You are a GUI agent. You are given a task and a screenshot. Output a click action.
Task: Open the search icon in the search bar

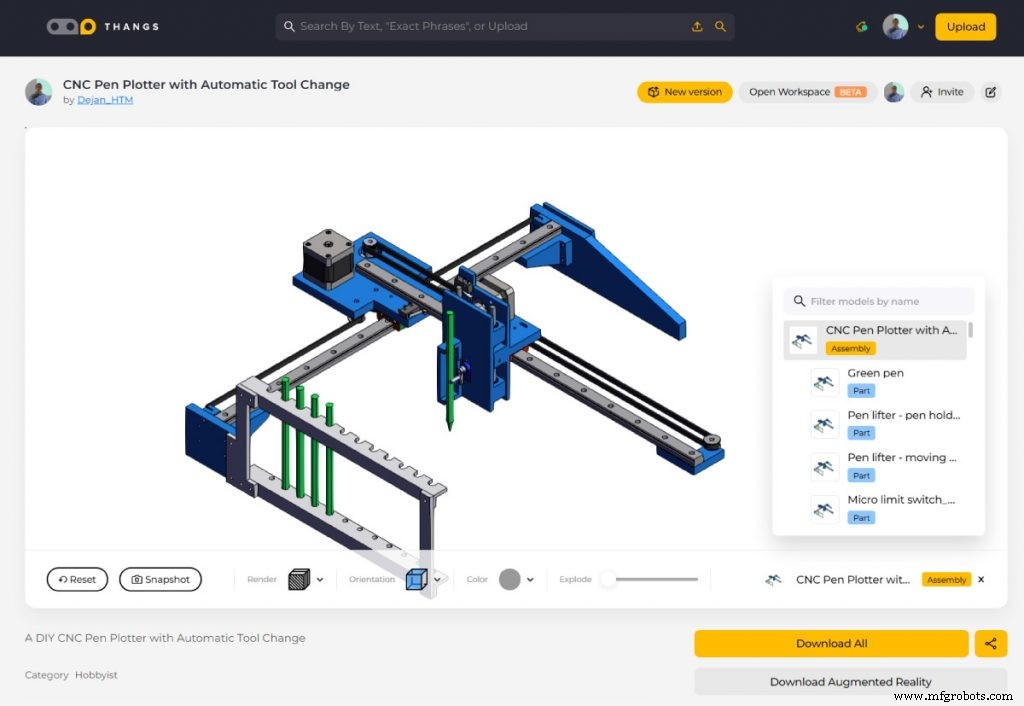[x=720, y=26]
